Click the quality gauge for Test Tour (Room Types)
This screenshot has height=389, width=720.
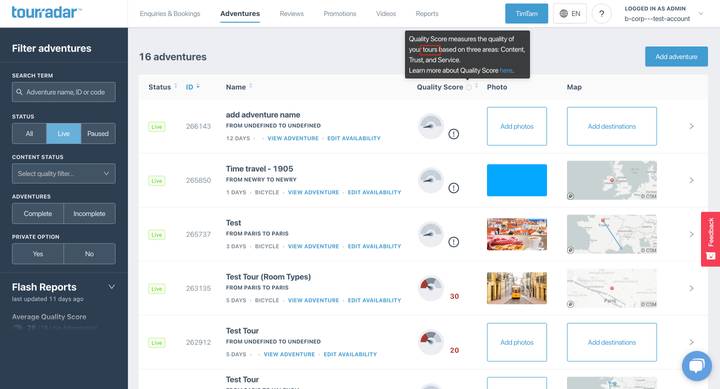click(431, 288)
